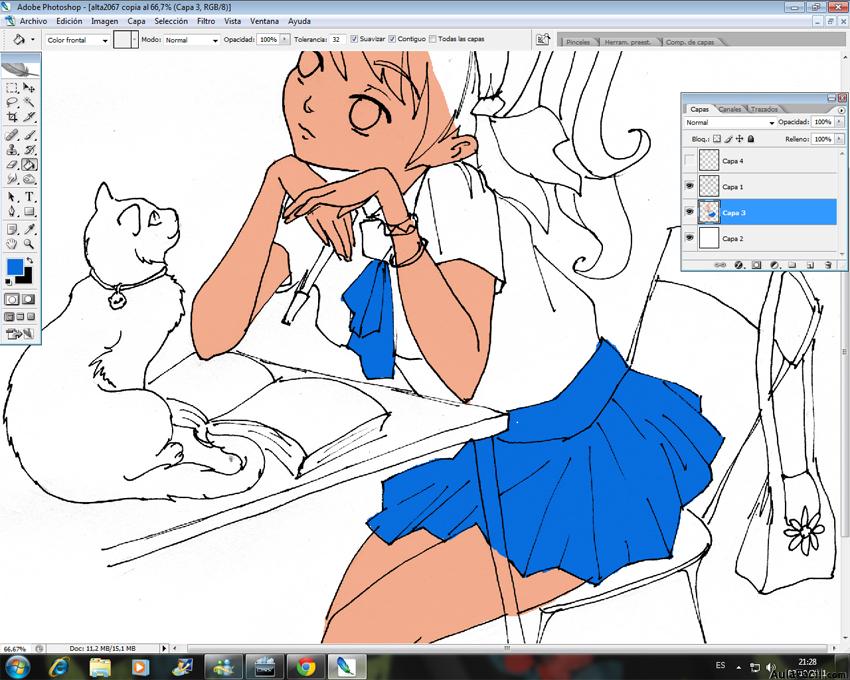Image resolution: width=850 pixels, height=680 pixels.
Task: Enable Todas las capas checkbox
Action: pyautogui.click(x=433, y=39)
